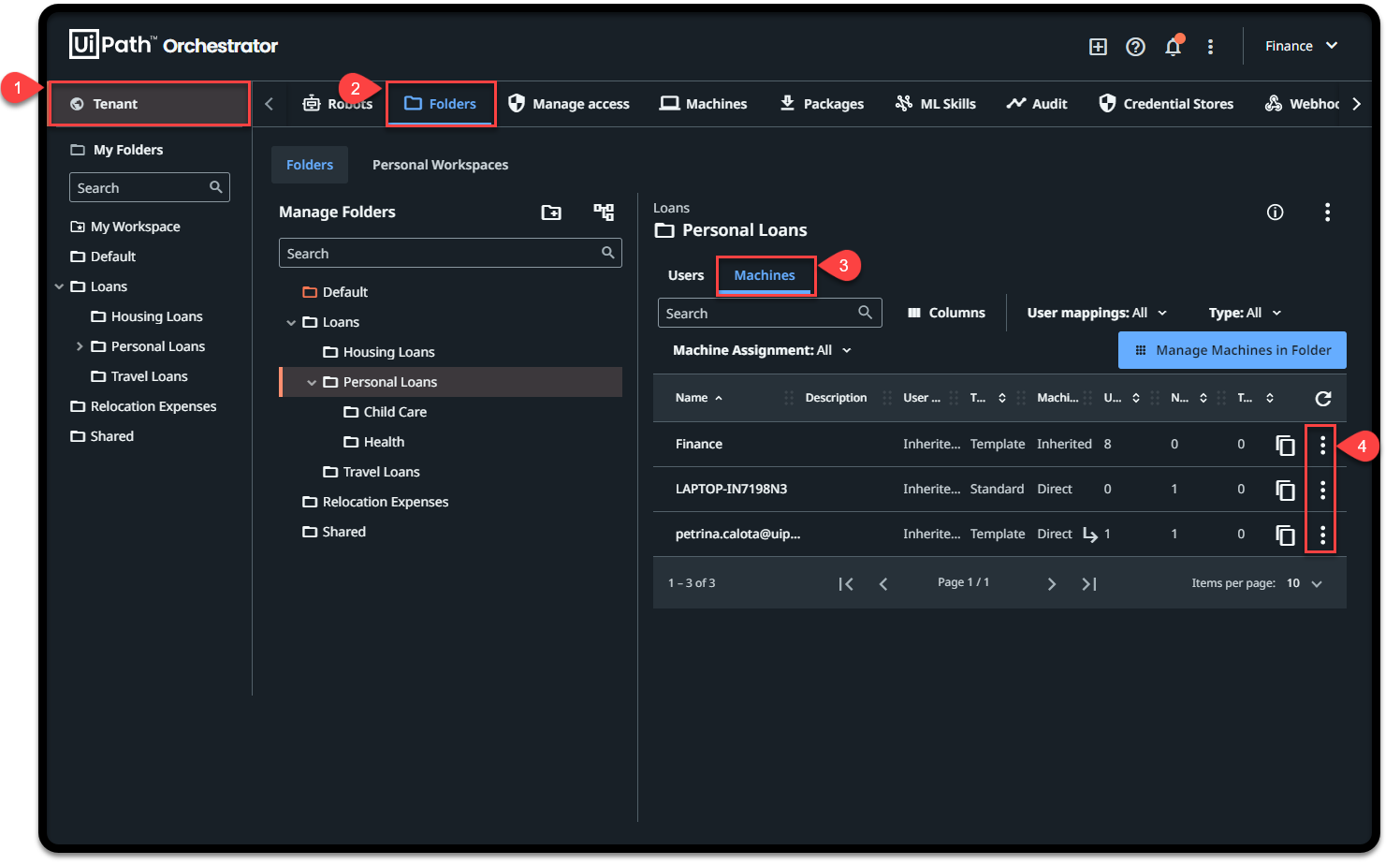The height and width of the screenshot is (865, 1400).
Task: Copy petrina.calota machine key icon
Action: tap(1286, 535)
